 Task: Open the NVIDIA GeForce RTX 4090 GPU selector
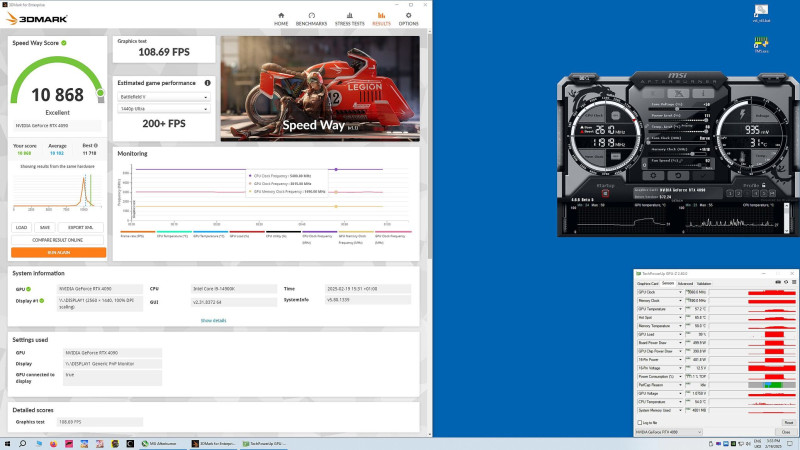tap(669, 432)
